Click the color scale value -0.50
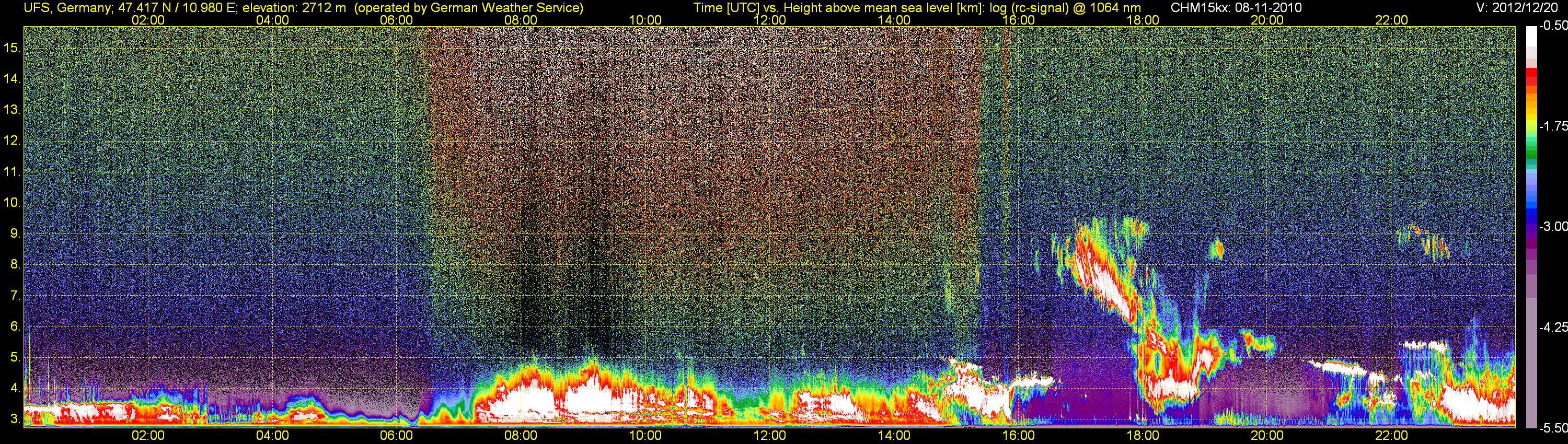This screenshot has width=1568, height=444. pyautogui.click(x=1553, y=26)
